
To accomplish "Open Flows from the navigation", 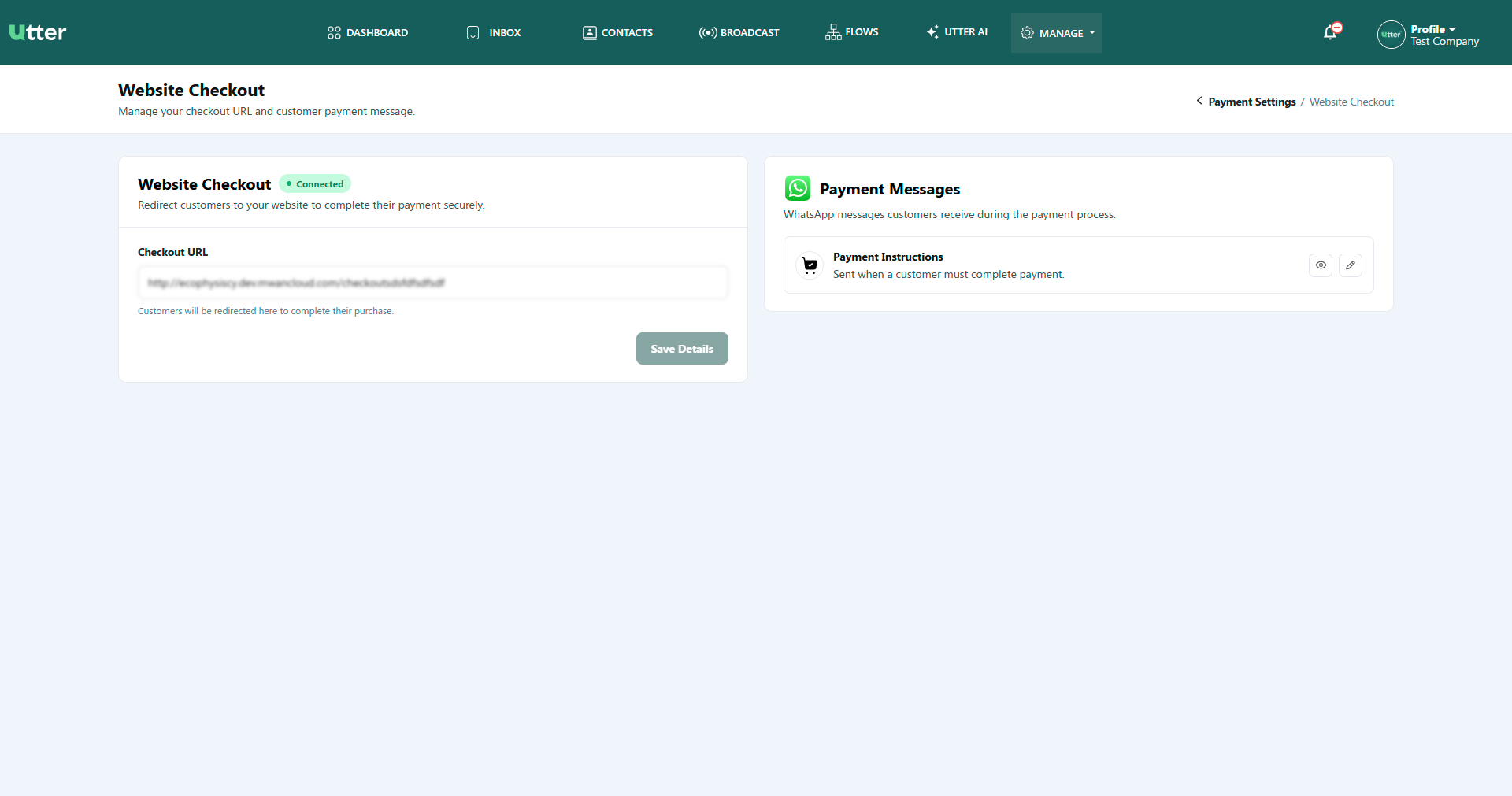I will click(852, 32).
